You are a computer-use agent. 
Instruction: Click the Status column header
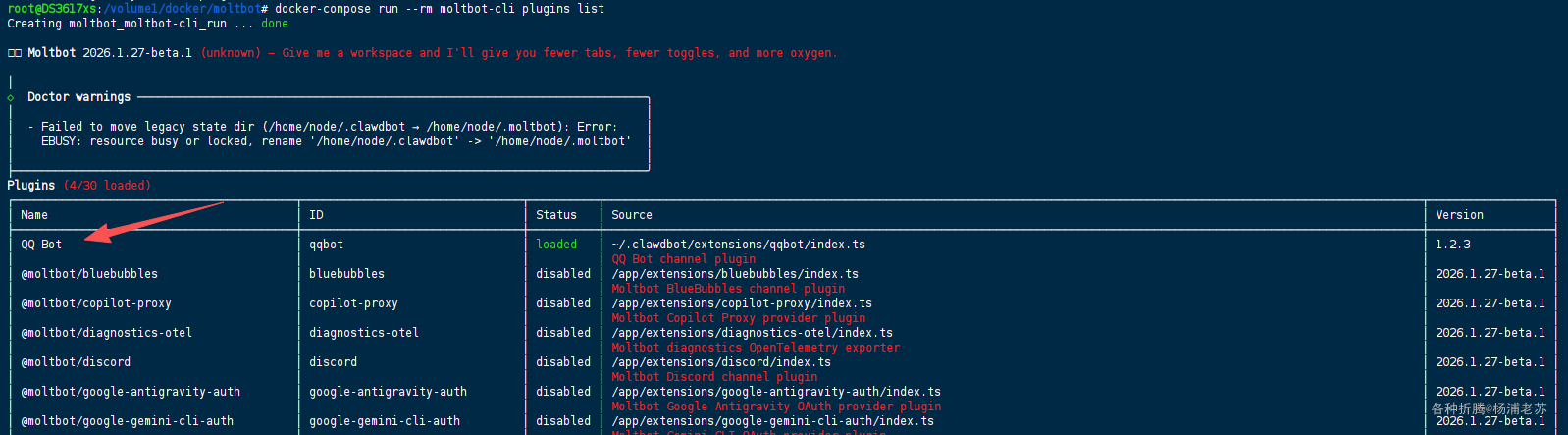556,215
